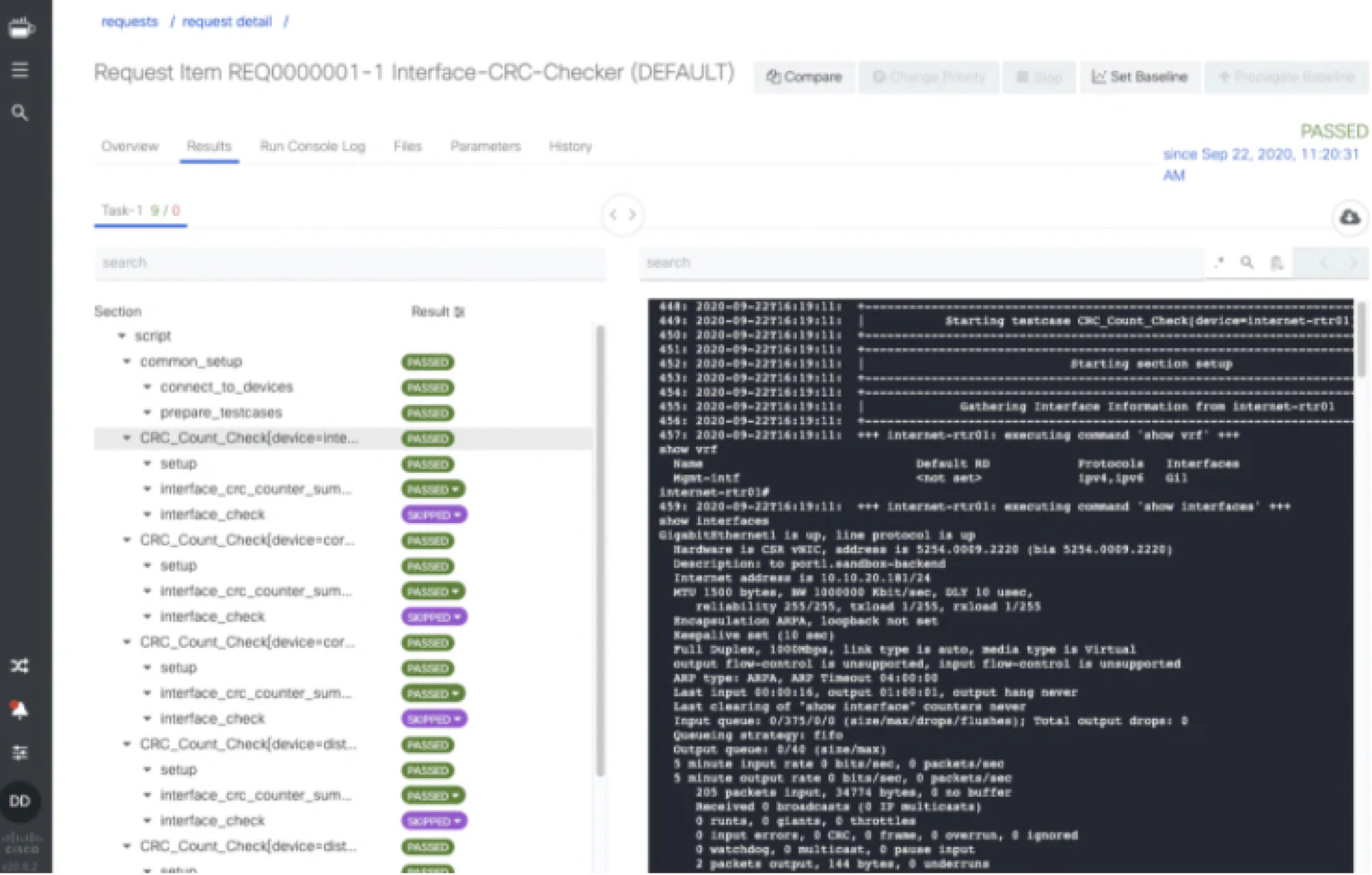Click the section tree search field

click(350, 263)
